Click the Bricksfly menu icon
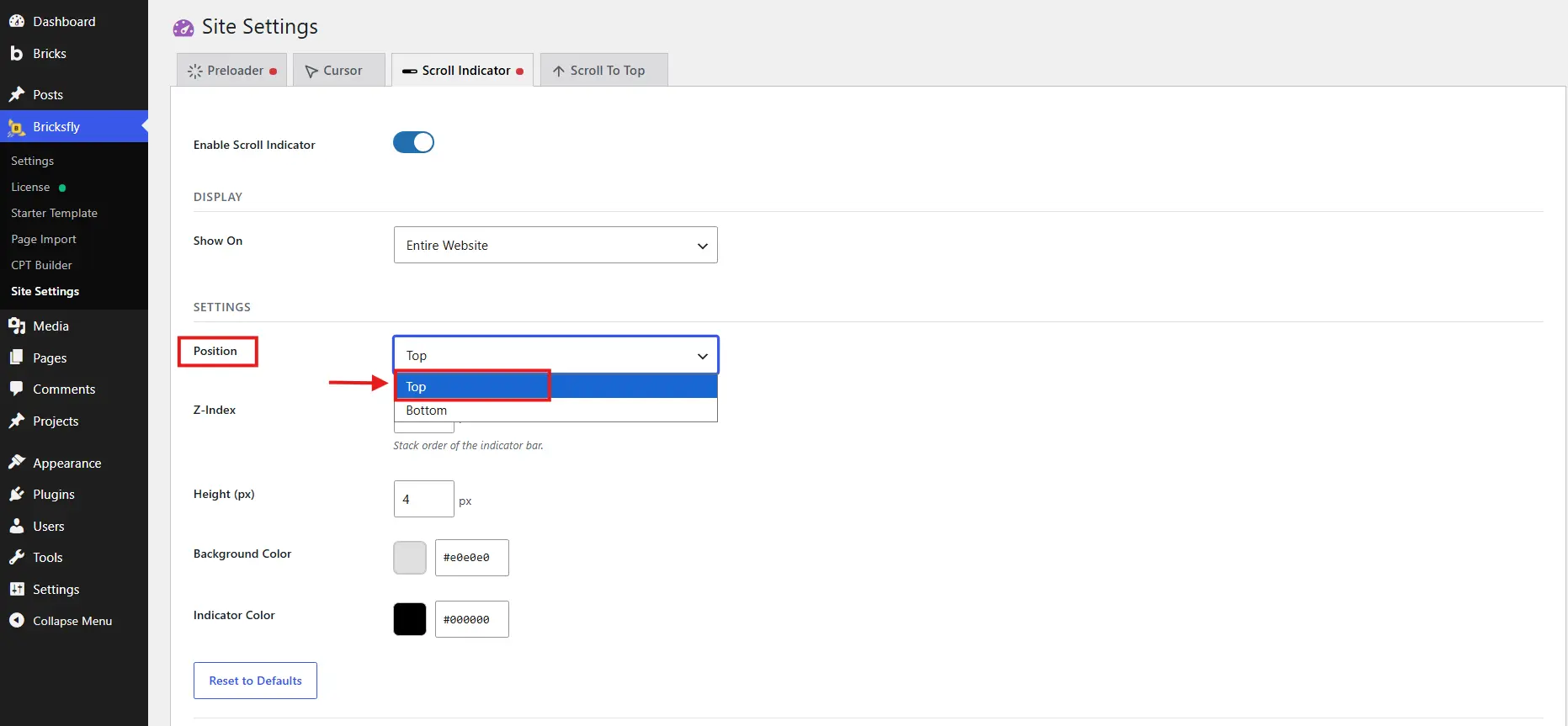 tap(17, 127)
